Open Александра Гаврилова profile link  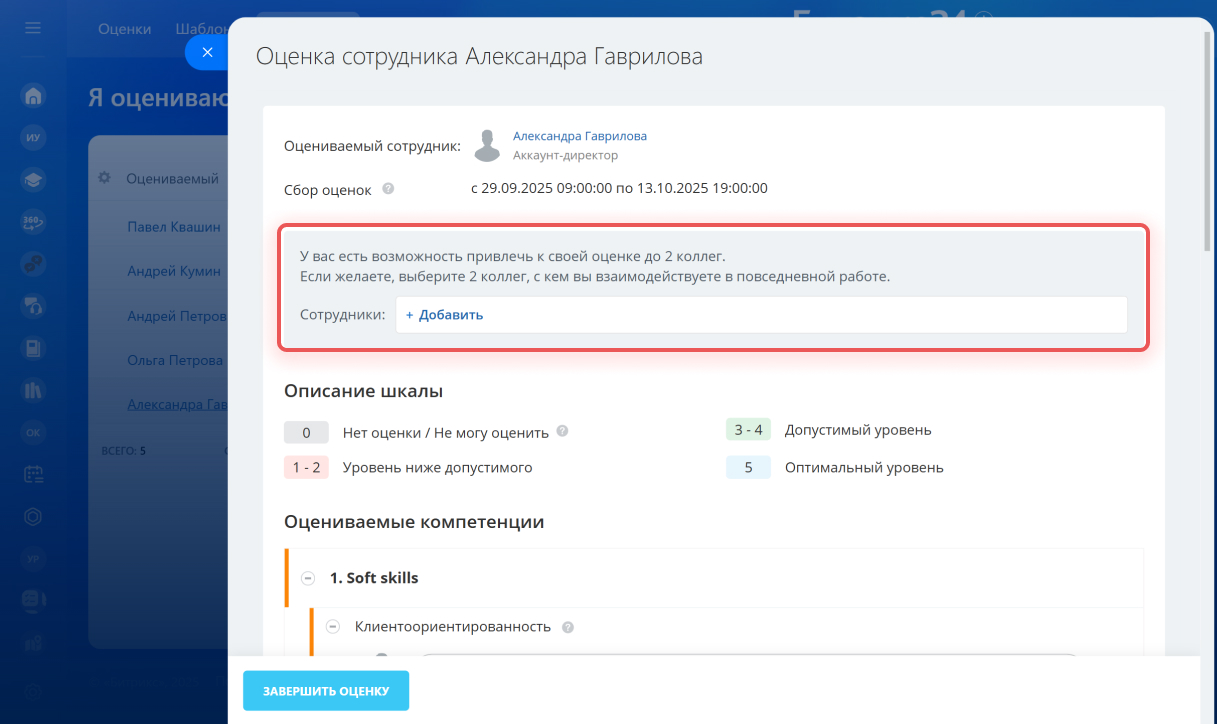coord(579,136)
